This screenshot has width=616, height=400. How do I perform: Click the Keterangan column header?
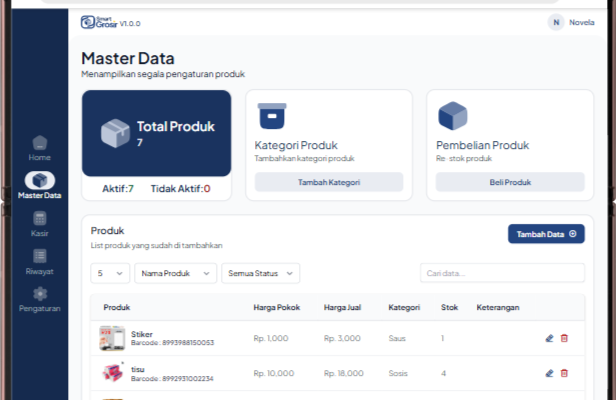[x=498, y=307]
